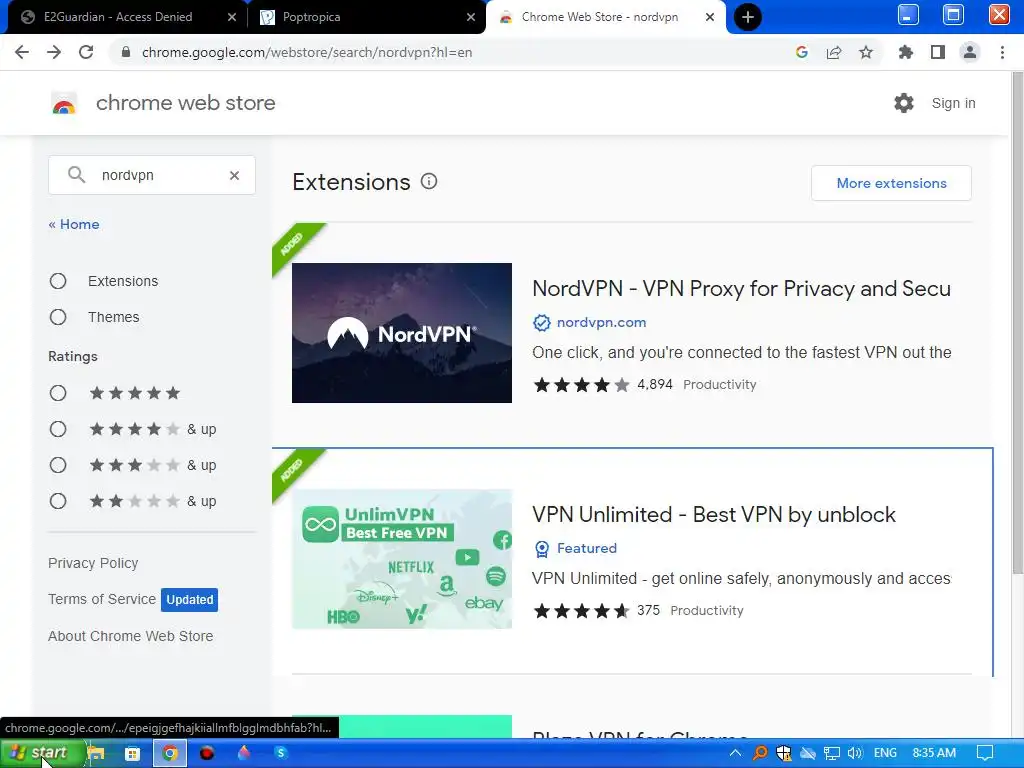Open the Skype taskbar icon
Viewport: 1024px width, 768px height.
pos(281,753)
